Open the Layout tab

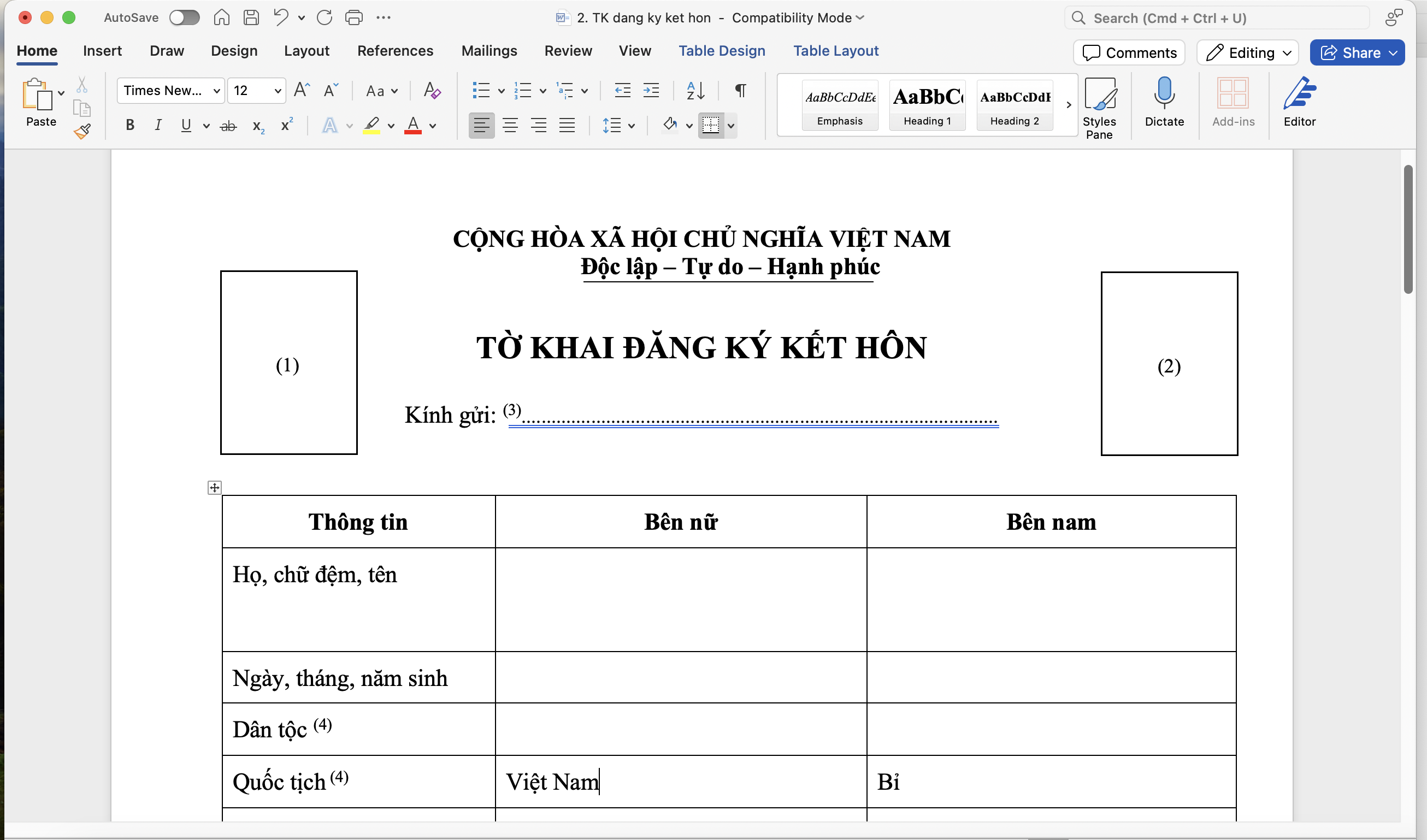click(306, 50)
